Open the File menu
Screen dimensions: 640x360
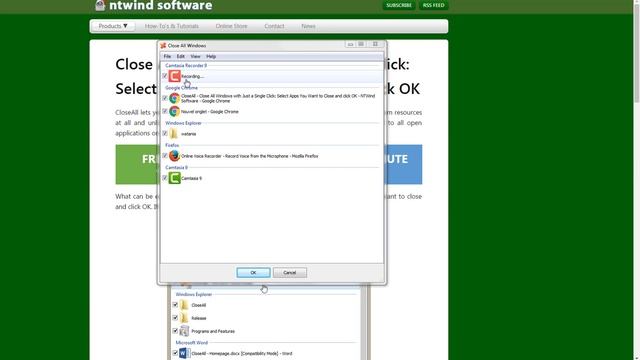(x=167, y=56)
